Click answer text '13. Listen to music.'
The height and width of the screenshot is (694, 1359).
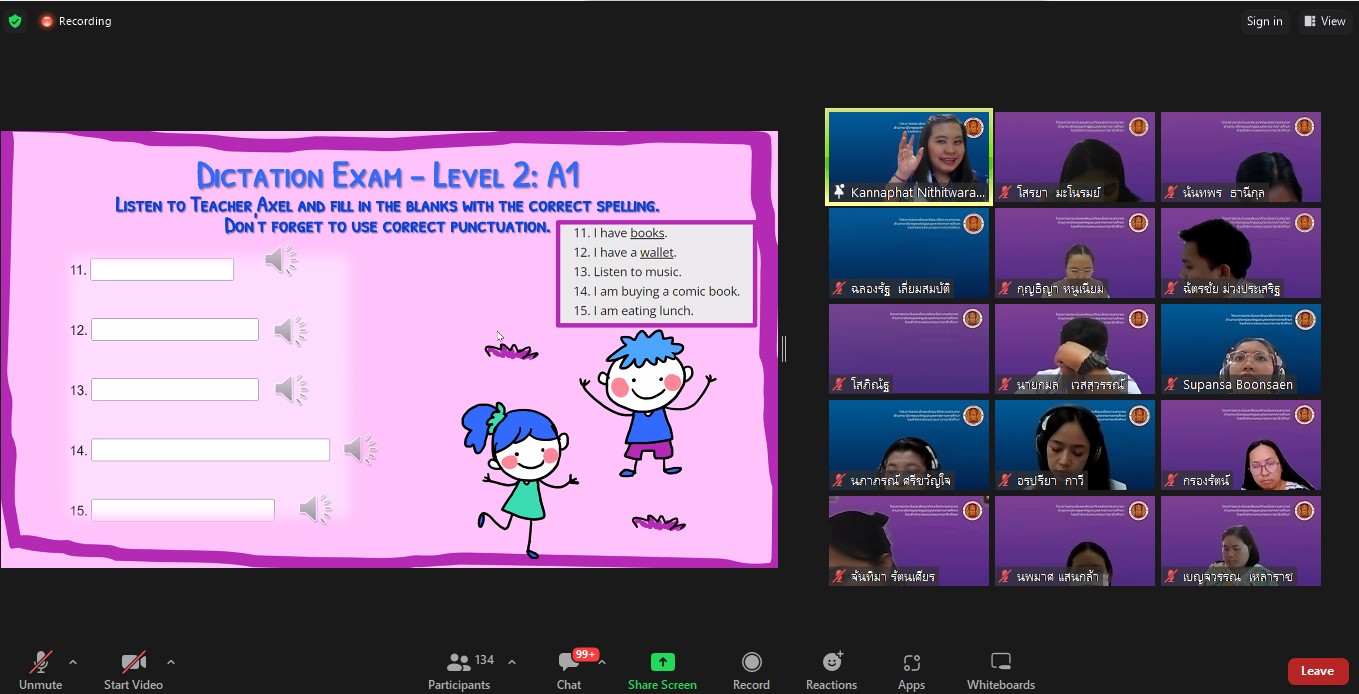tap(627, 272)
